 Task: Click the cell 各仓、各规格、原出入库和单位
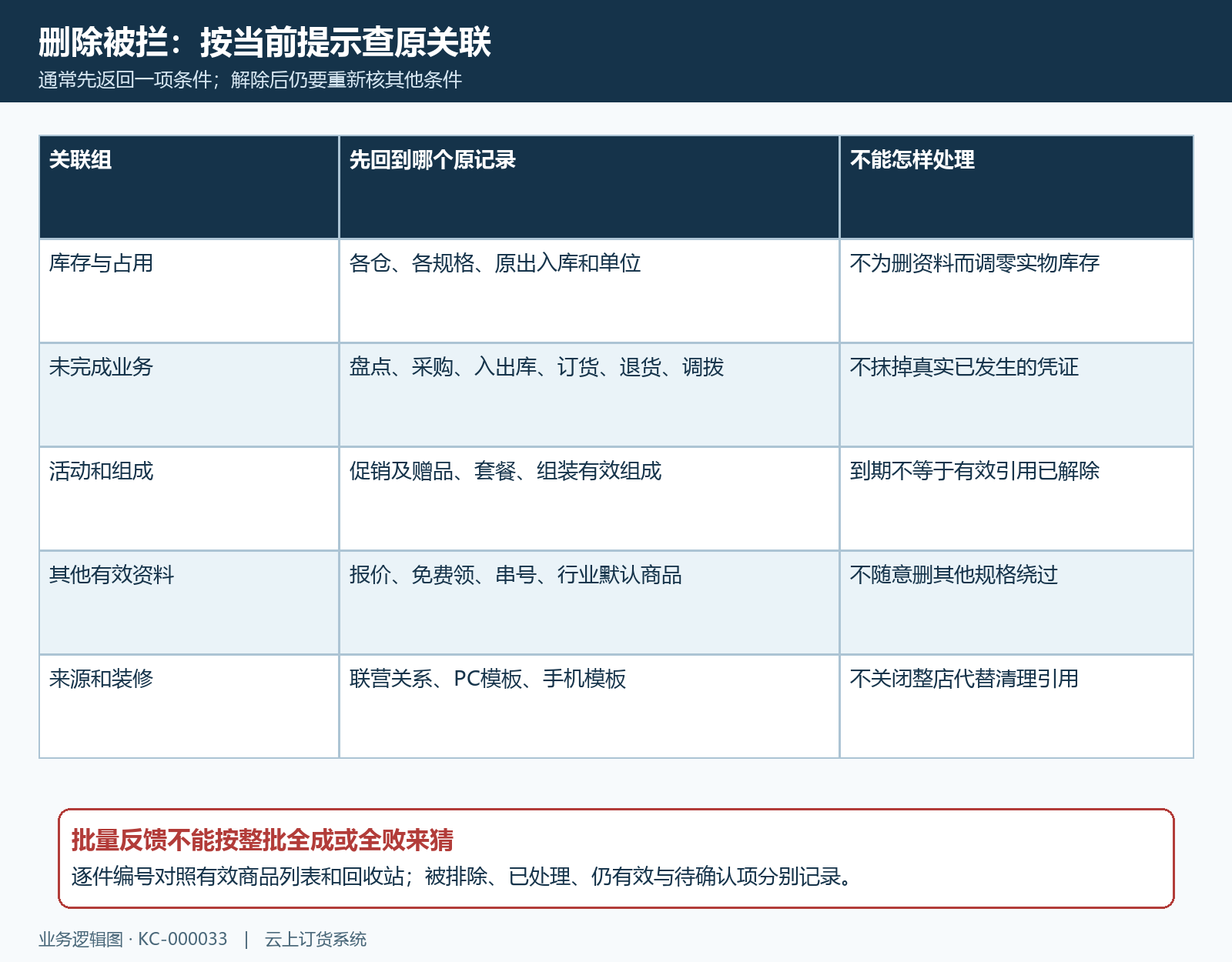[589, 291]
